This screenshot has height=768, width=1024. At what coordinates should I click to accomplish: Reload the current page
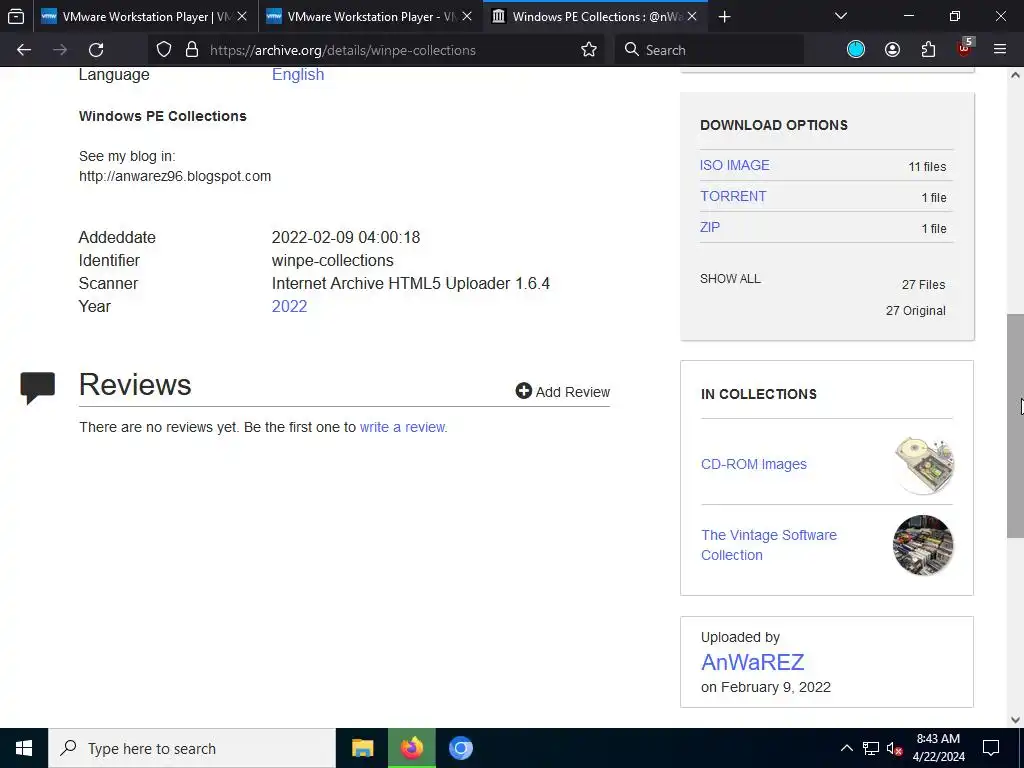coord(96,50)
